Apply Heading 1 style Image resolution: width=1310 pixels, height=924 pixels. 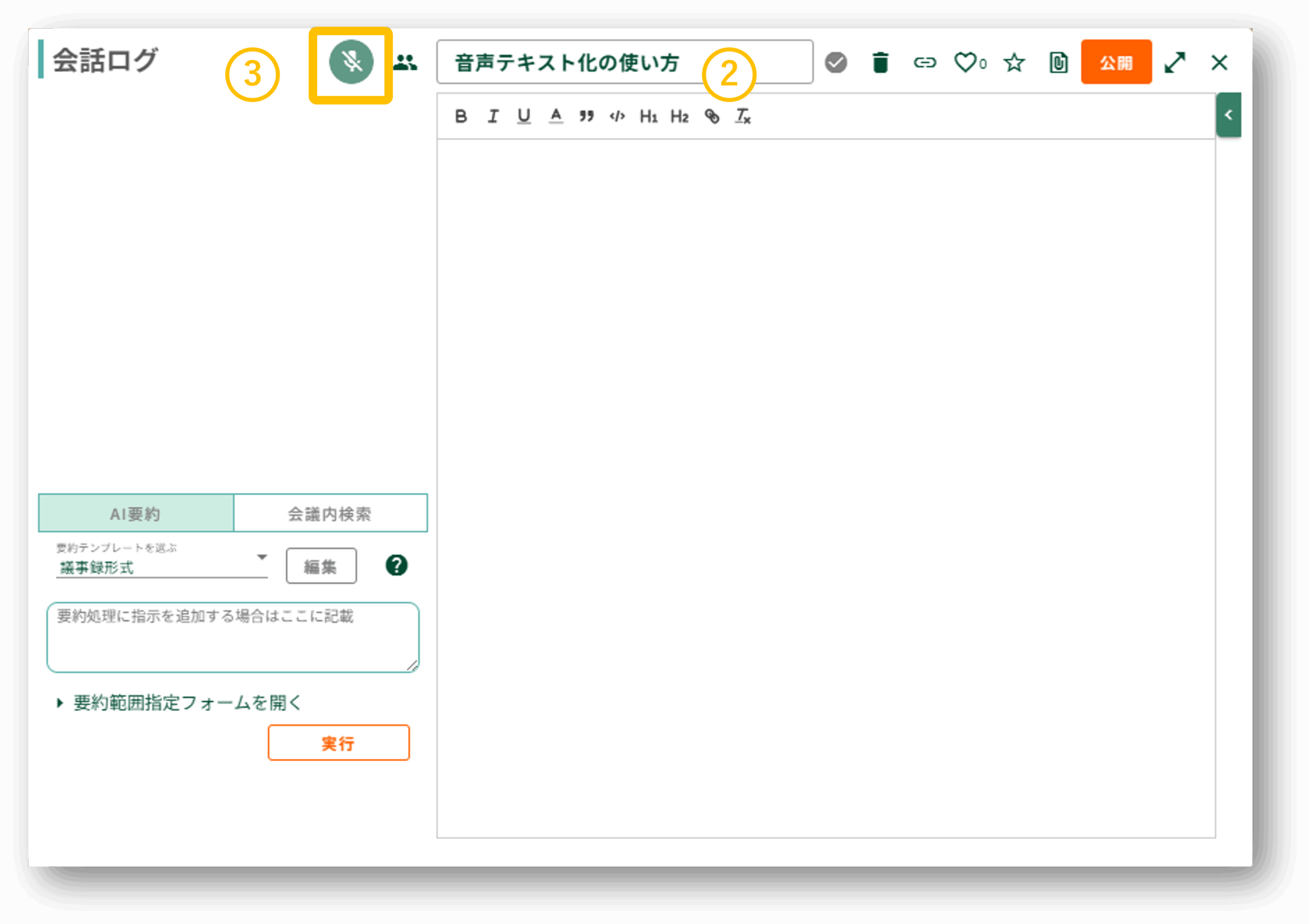click(648, 116)
